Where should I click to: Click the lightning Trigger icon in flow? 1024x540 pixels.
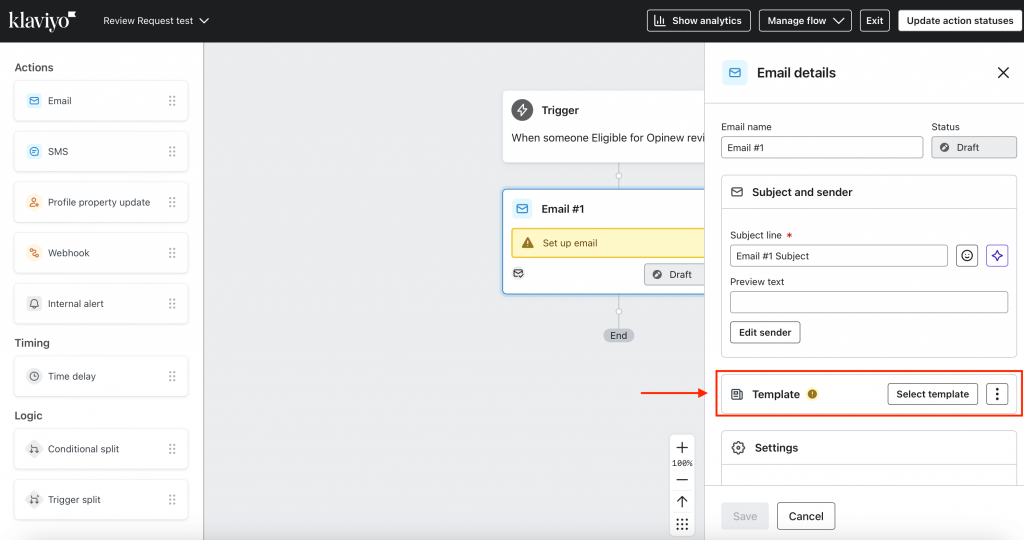522,110
